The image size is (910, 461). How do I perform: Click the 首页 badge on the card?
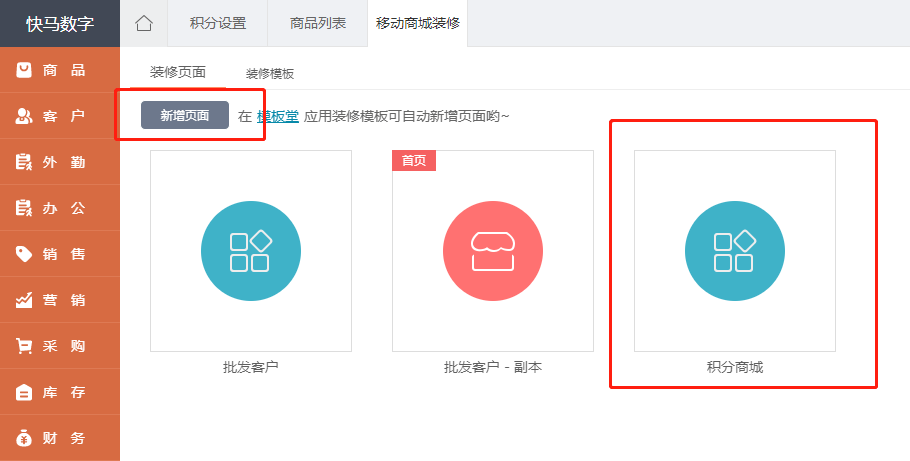point(414,161)
